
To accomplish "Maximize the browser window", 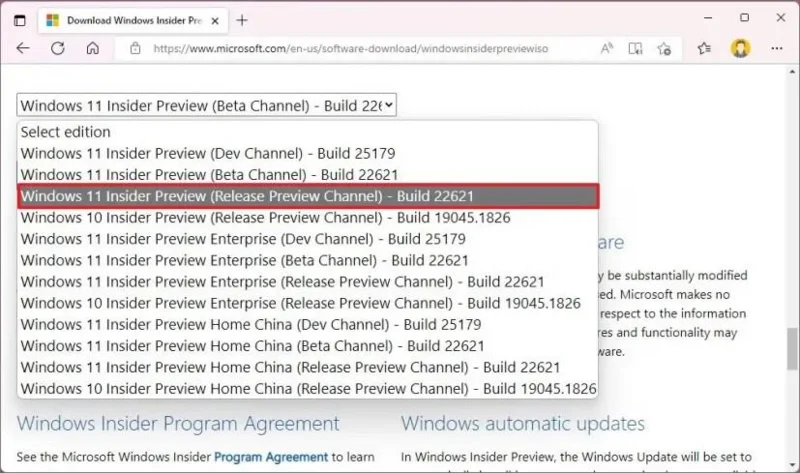I will (x=744, y=18).
